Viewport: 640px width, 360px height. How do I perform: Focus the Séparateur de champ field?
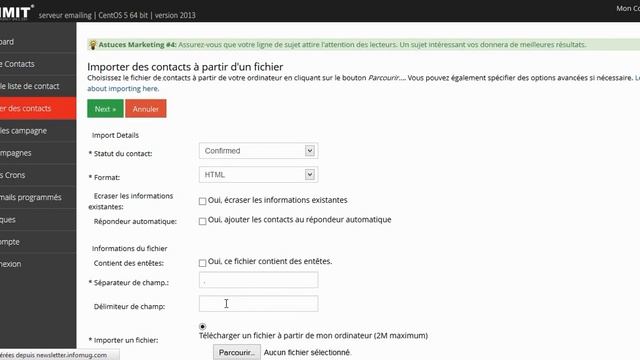click(x=258, y=280)
